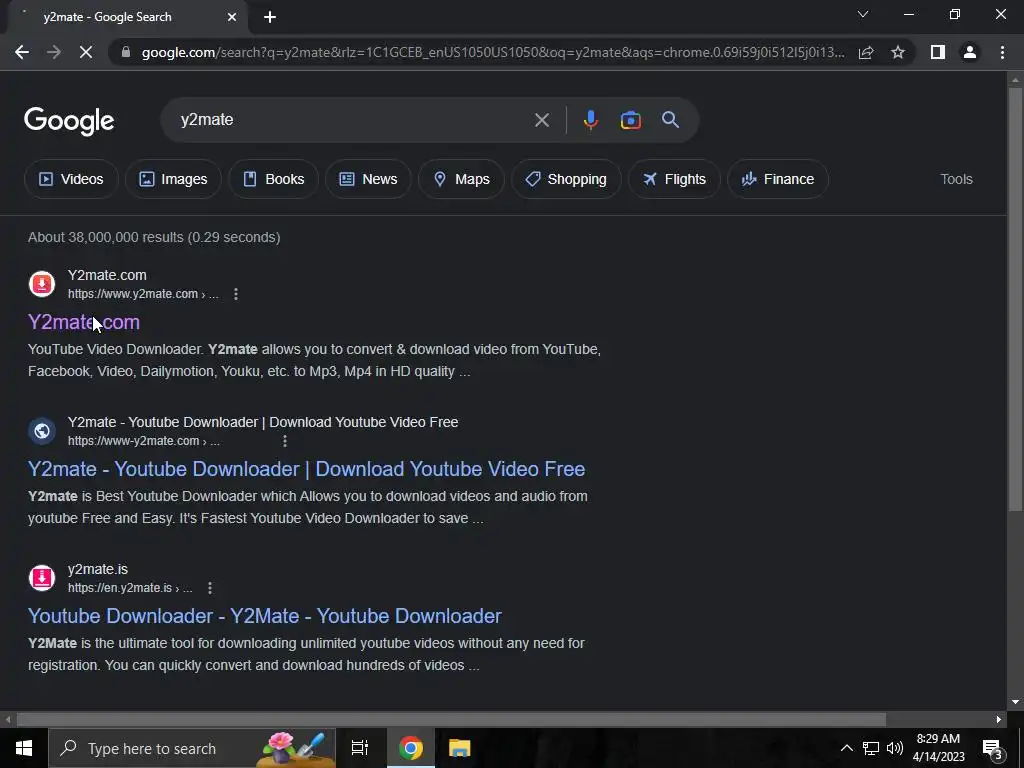Start voice search with microphone icon

click(x=590, y=120)
